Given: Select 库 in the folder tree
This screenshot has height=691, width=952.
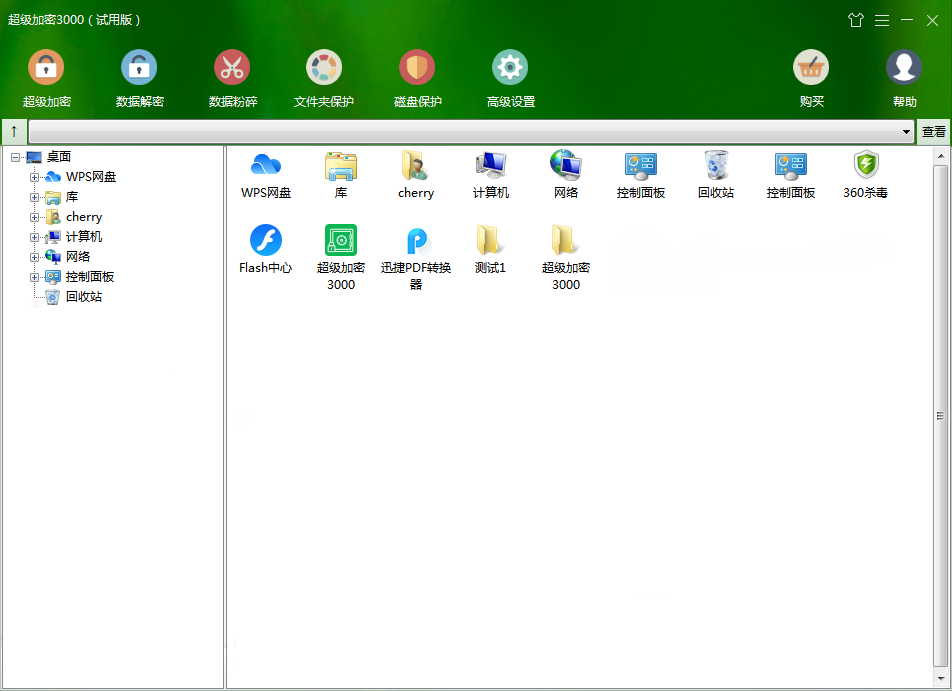Looking at the screenshot, I should 72,197.
